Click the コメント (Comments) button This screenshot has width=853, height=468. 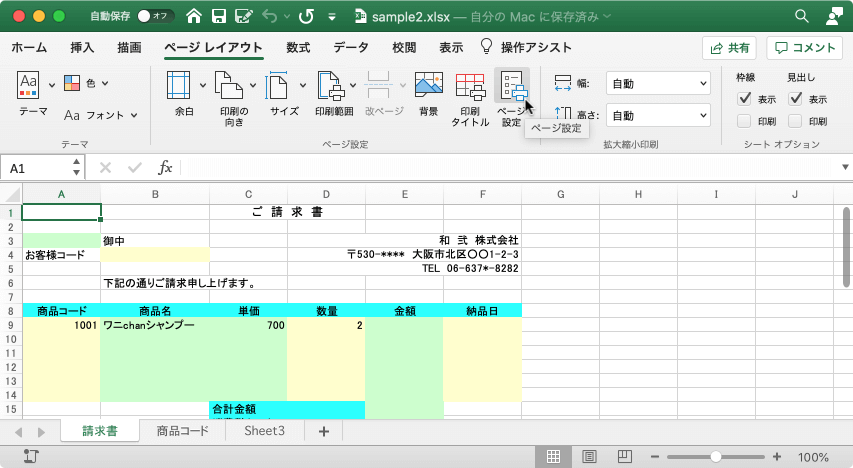pos(805,48)
